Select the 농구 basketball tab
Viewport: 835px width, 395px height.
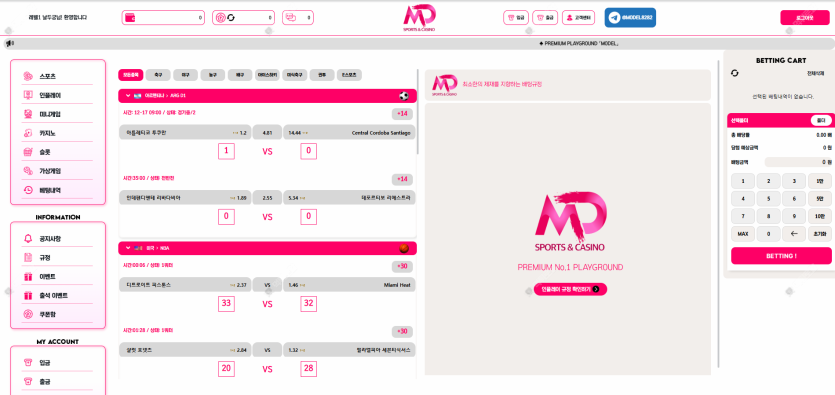coord(213,75)
